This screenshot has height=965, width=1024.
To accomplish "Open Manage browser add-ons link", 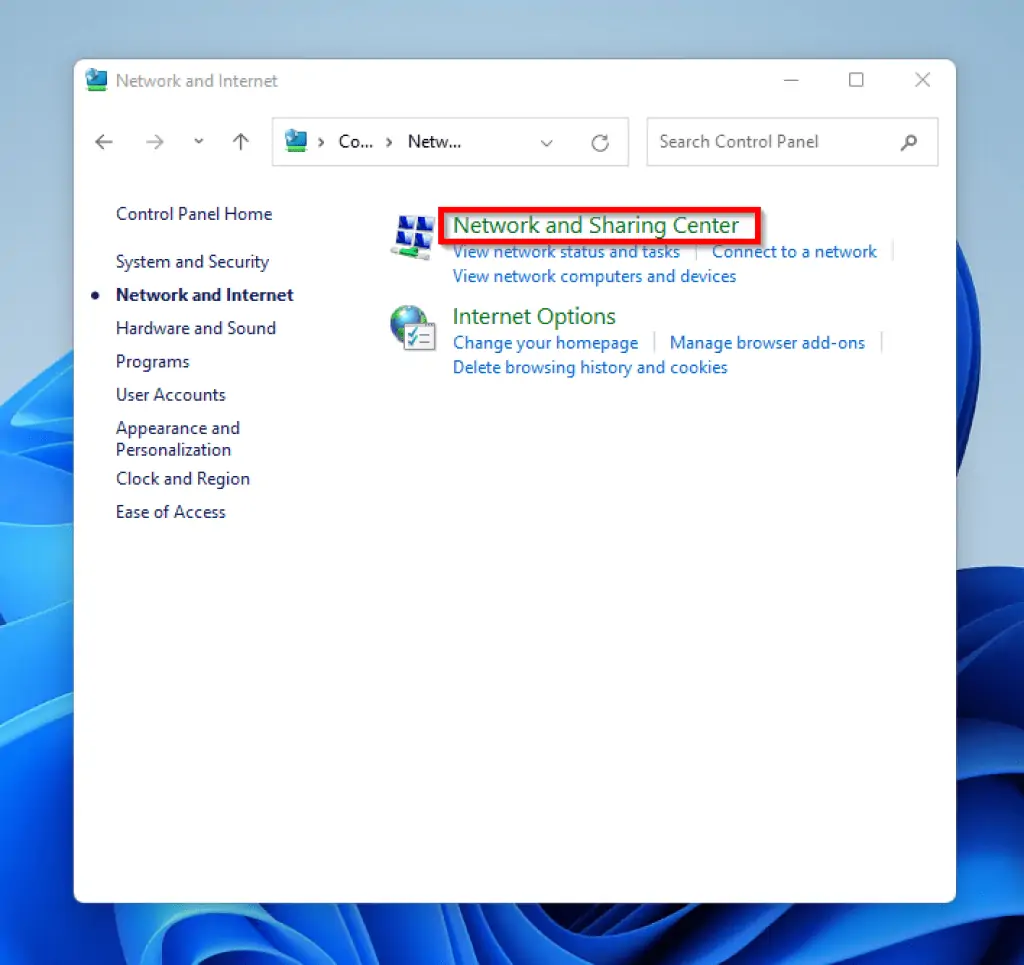I will (x=767, y=343).
